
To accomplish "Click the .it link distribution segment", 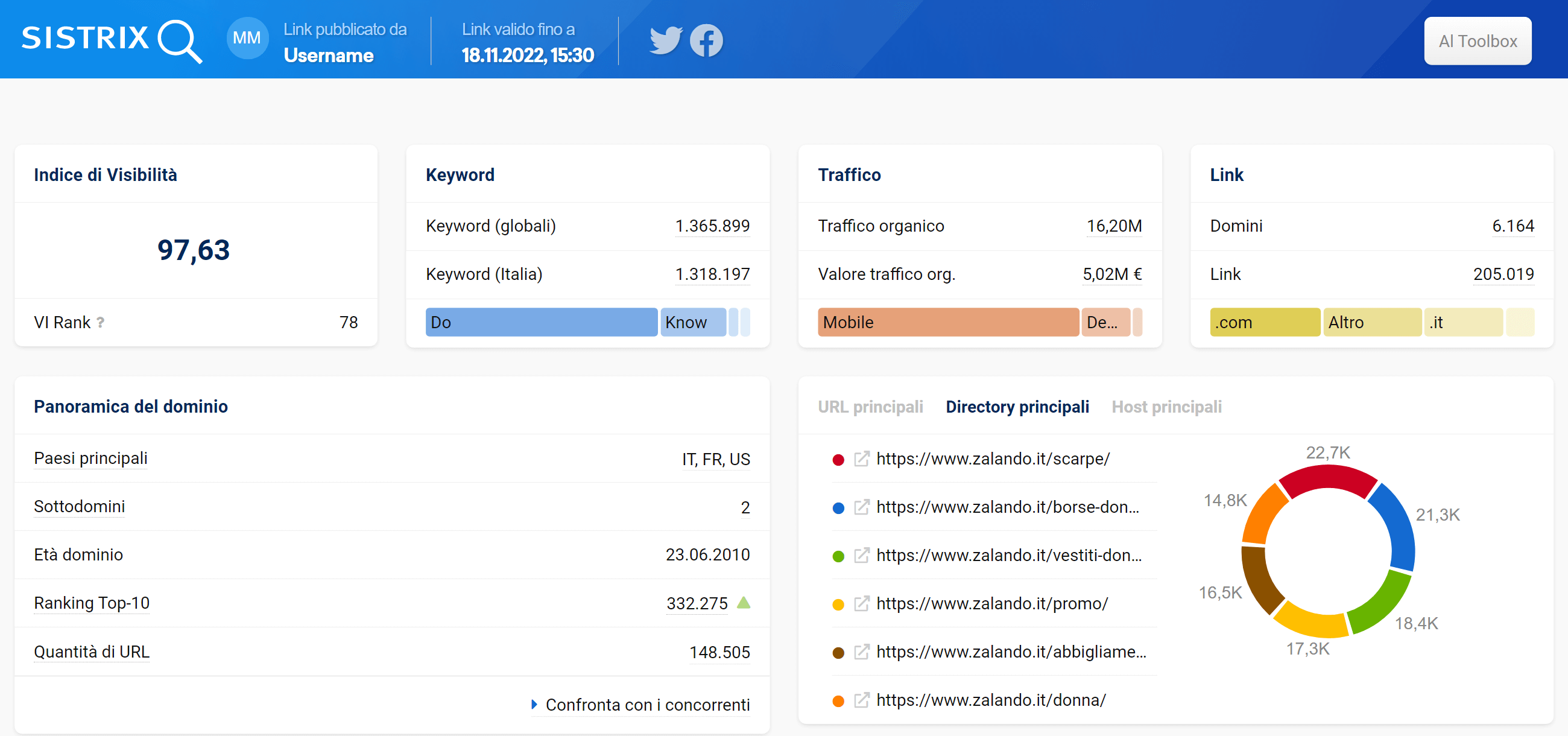I will tap(1463, 322).
